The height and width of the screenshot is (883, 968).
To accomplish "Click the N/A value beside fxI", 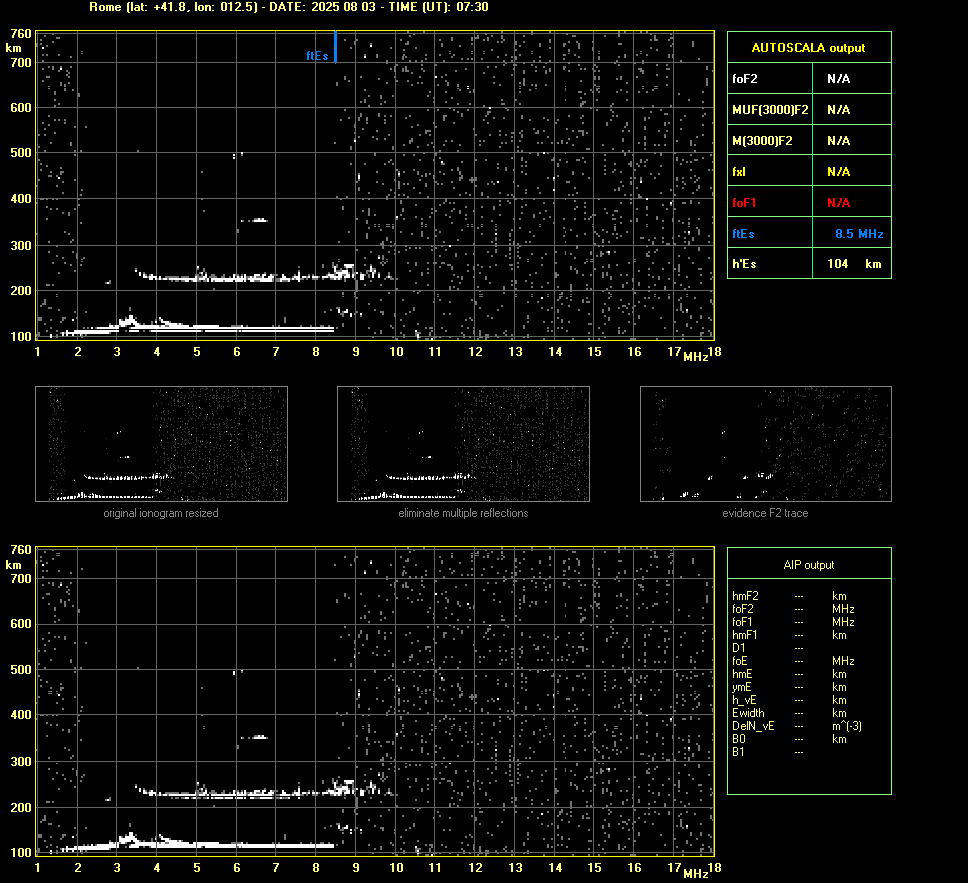I will pyautogui.click(x=838, y=172).
